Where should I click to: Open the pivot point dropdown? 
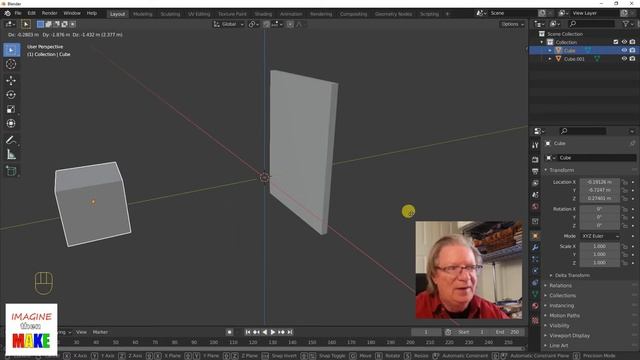(x=254, y=24)
